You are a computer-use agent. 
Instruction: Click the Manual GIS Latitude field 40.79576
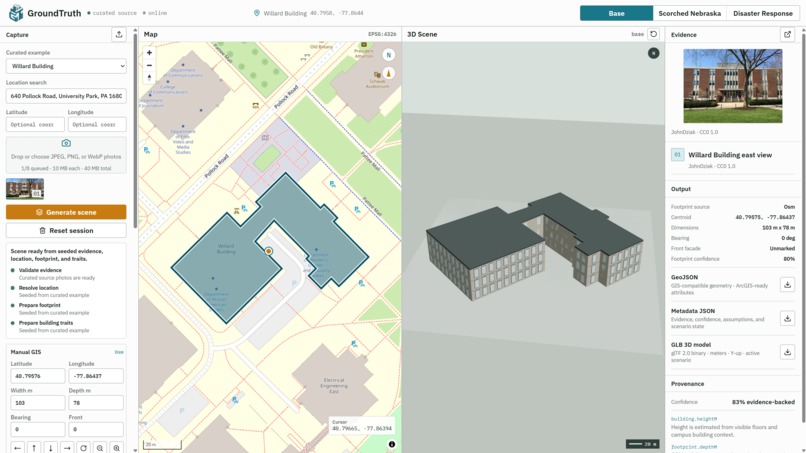point(38,376)
